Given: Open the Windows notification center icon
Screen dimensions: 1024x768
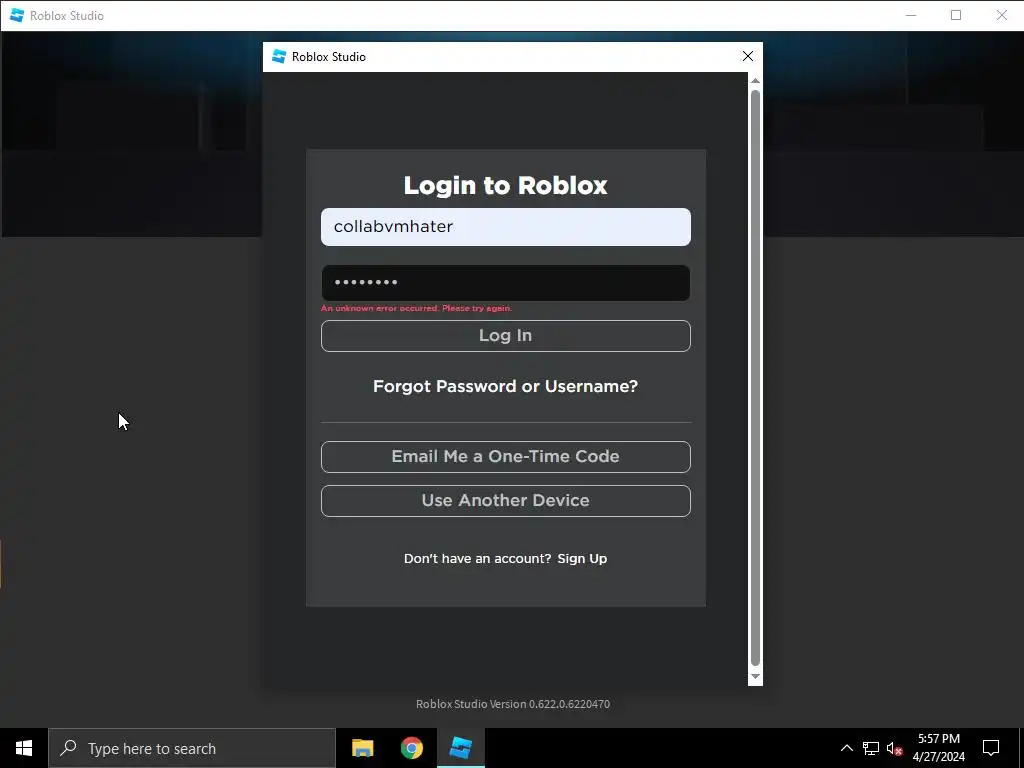Looking at the screenshot, I should 991,748.
